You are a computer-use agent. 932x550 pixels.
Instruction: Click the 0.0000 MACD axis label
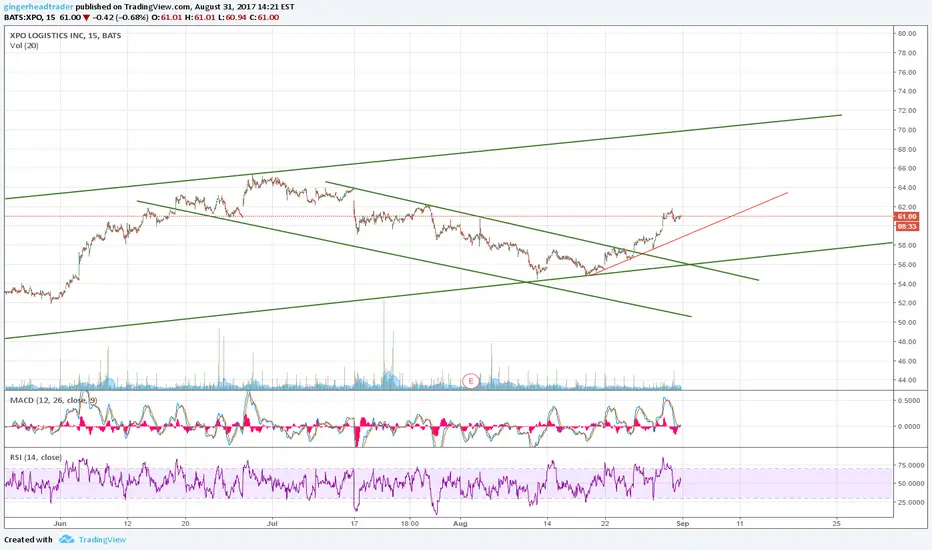tap(910, 427)
